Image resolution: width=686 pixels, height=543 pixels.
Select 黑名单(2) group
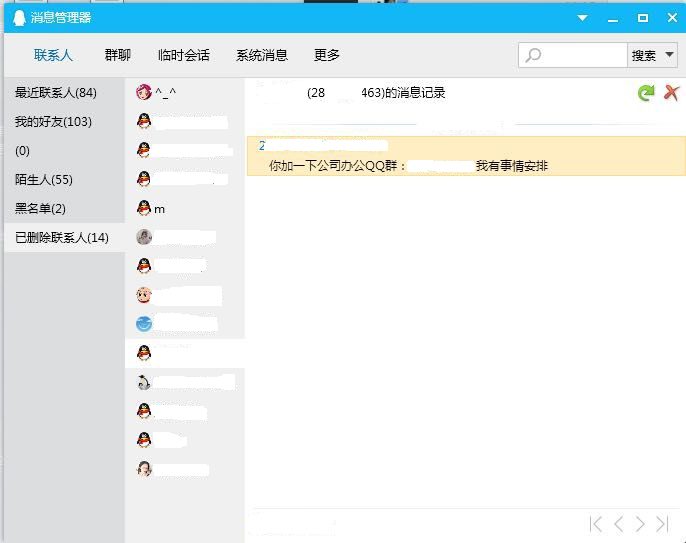(x=64, y=208)
